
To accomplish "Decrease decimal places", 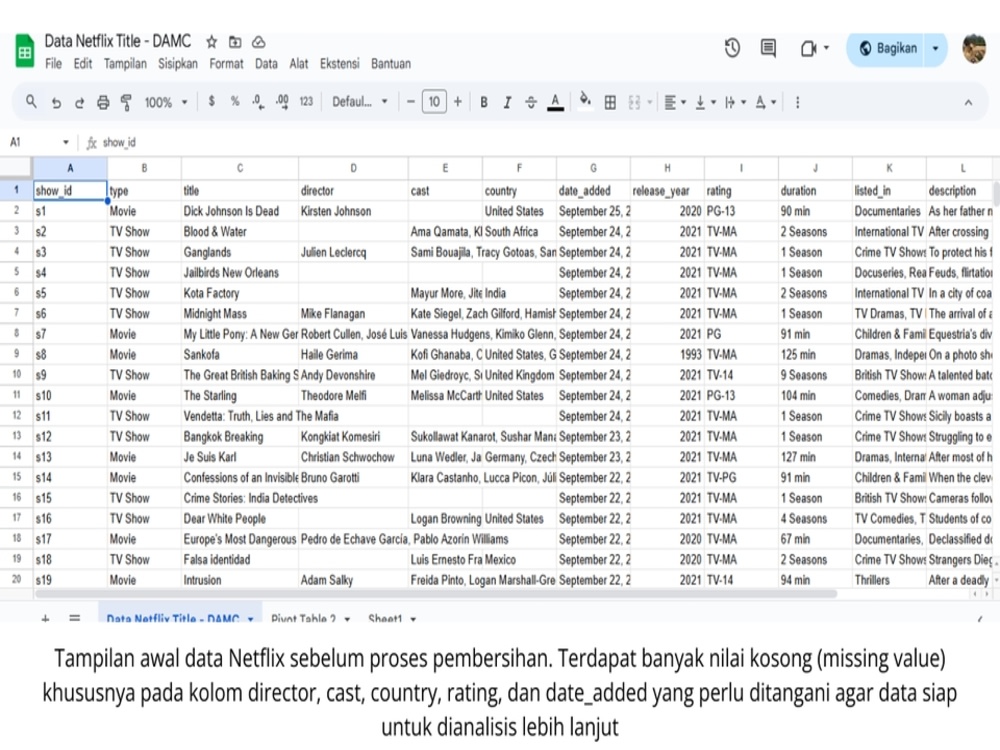I will [x=258, y=102].
